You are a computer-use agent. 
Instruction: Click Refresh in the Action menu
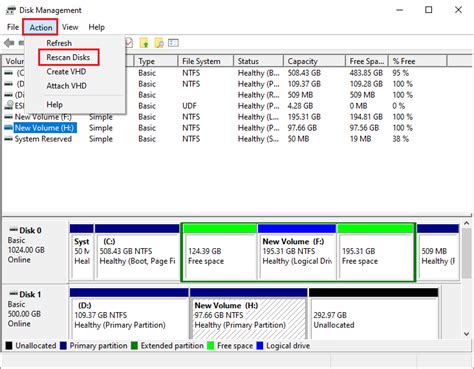pos(59,43)
